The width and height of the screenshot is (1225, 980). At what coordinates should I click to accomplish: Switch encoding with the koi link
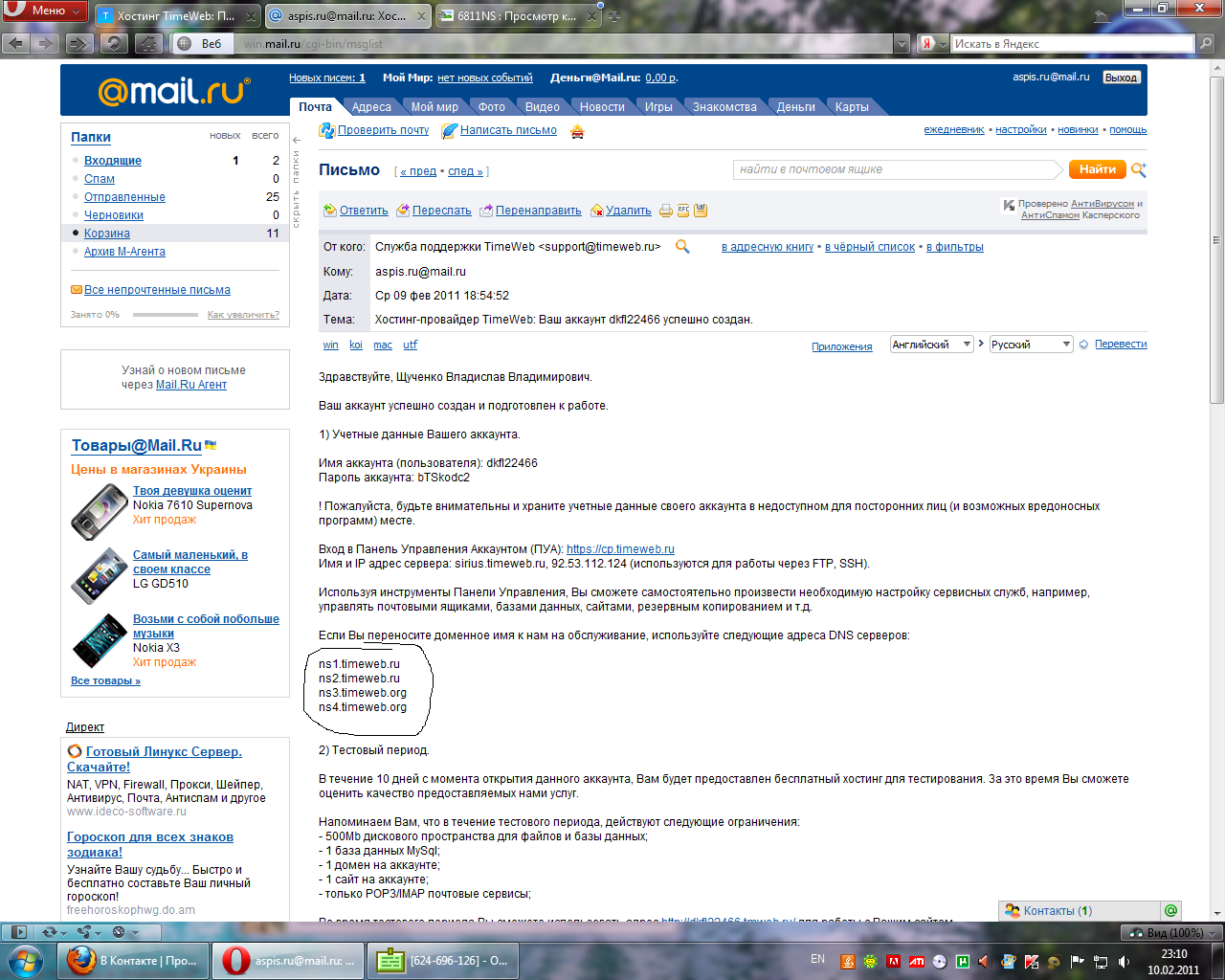pyautogui.click(x=356, y=345)
